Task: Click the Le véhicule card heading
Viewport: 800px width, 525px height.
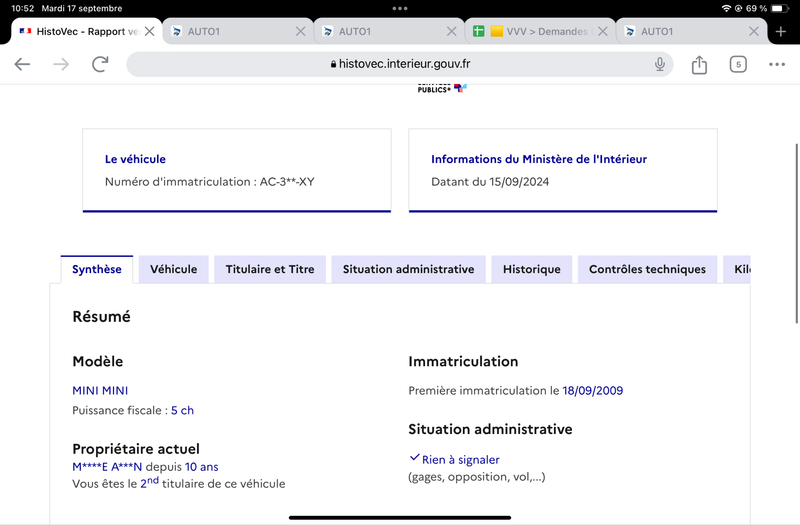Action: pyautogui.click(x=135, y=159)
